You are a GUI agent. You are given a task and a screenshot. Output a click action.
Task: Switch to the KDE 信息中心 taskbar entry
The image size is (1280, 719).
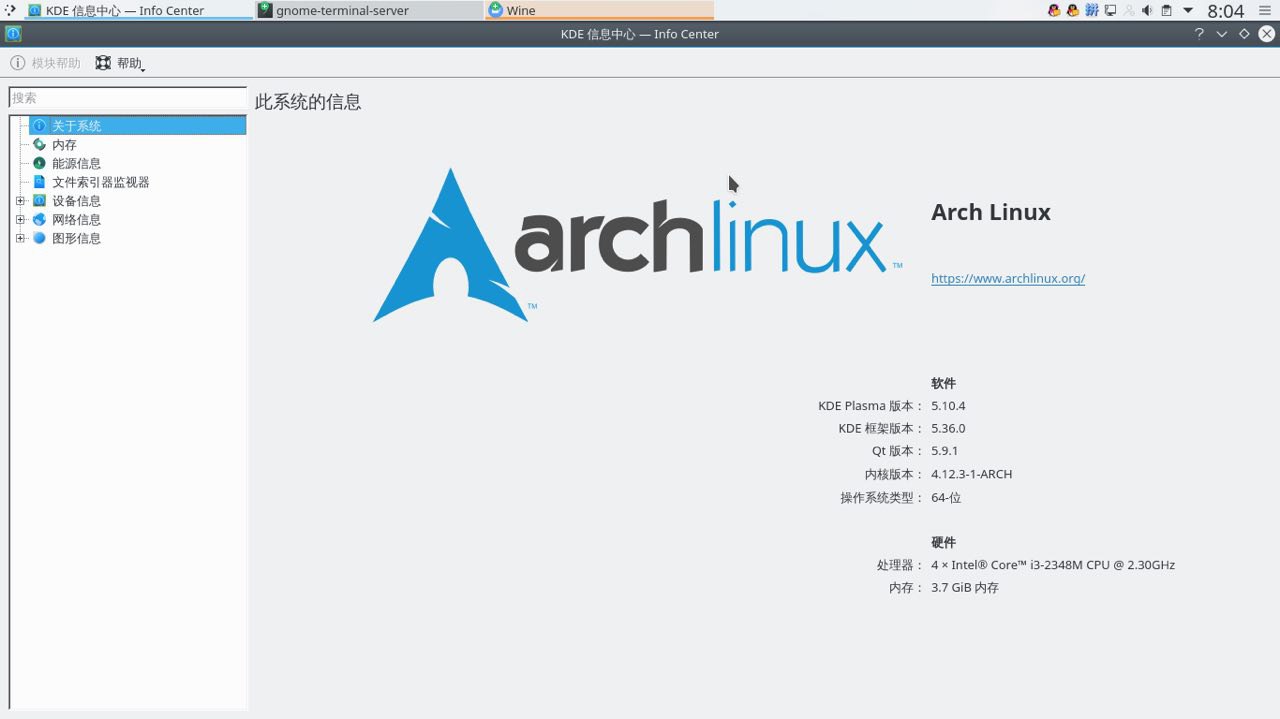click(138, 10)
